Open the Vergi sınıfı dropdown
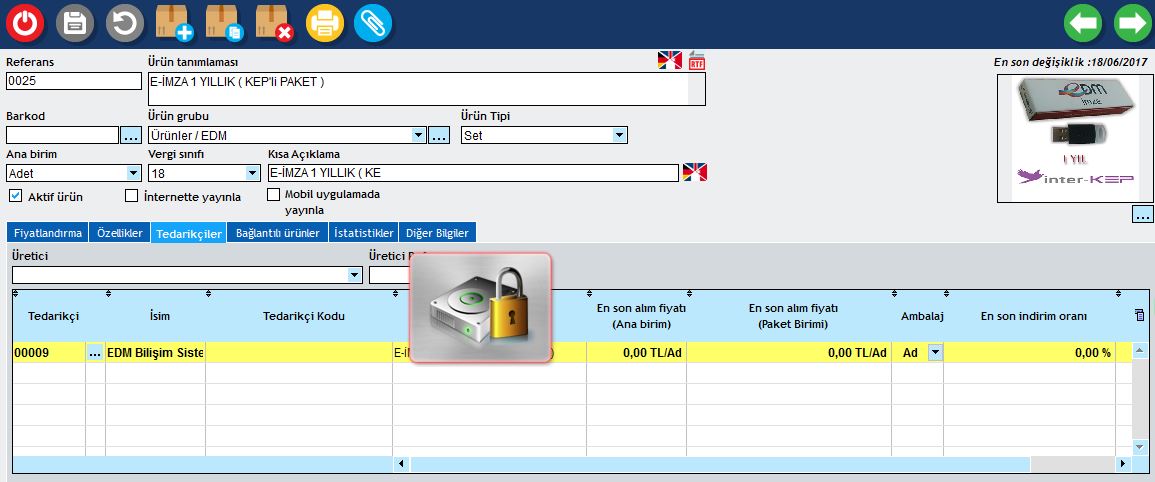The height and width of the screenshot is (482, 1155). [x=252, y=173]
